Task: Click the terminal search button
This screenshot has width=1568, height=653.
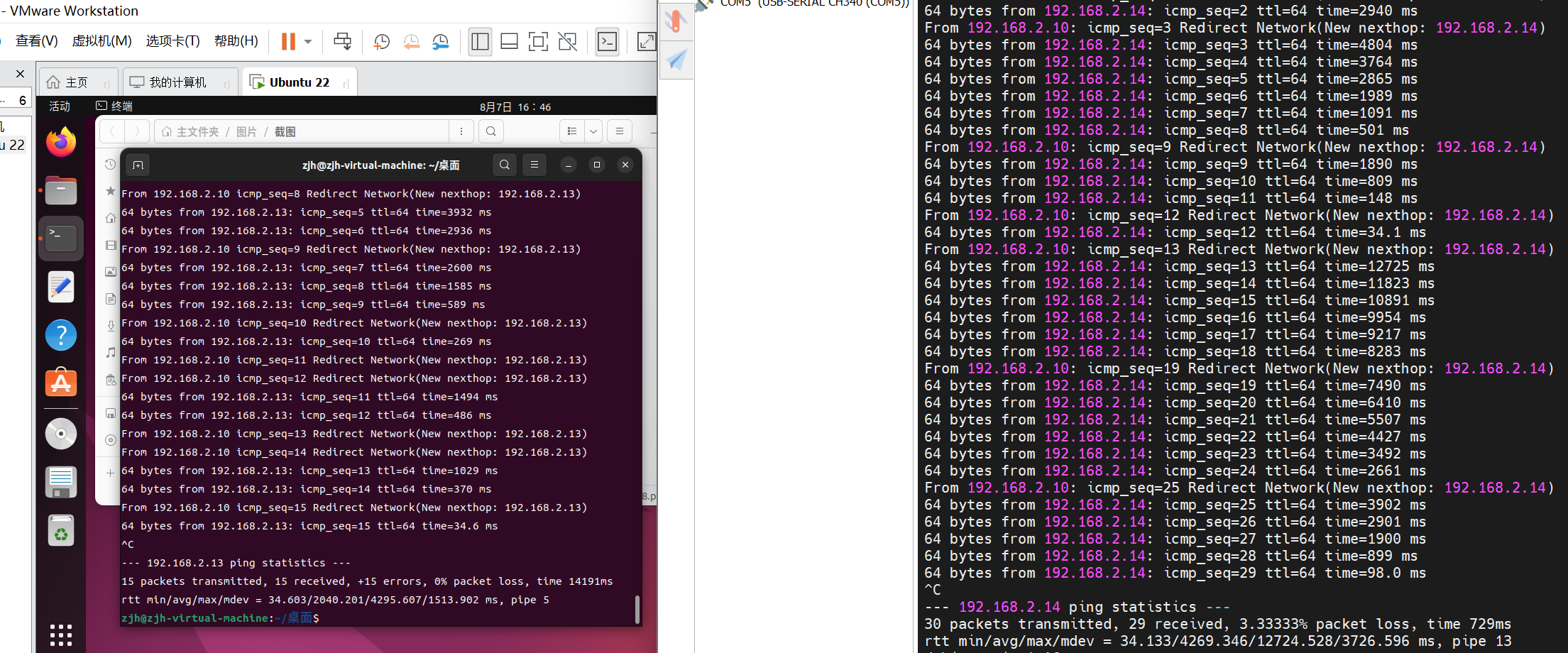Action: tap(505, 165)
